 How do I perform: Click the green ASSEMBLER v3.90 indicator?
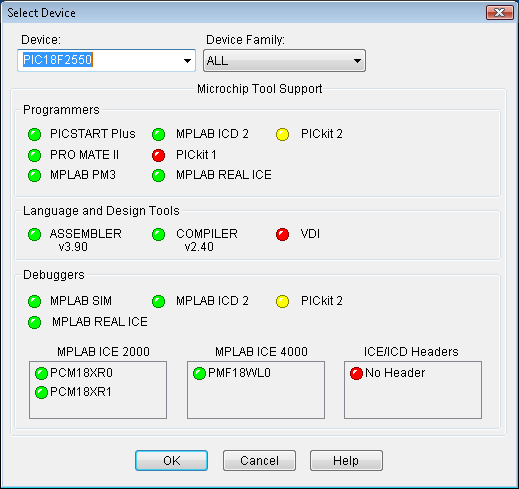pos(34,234)
